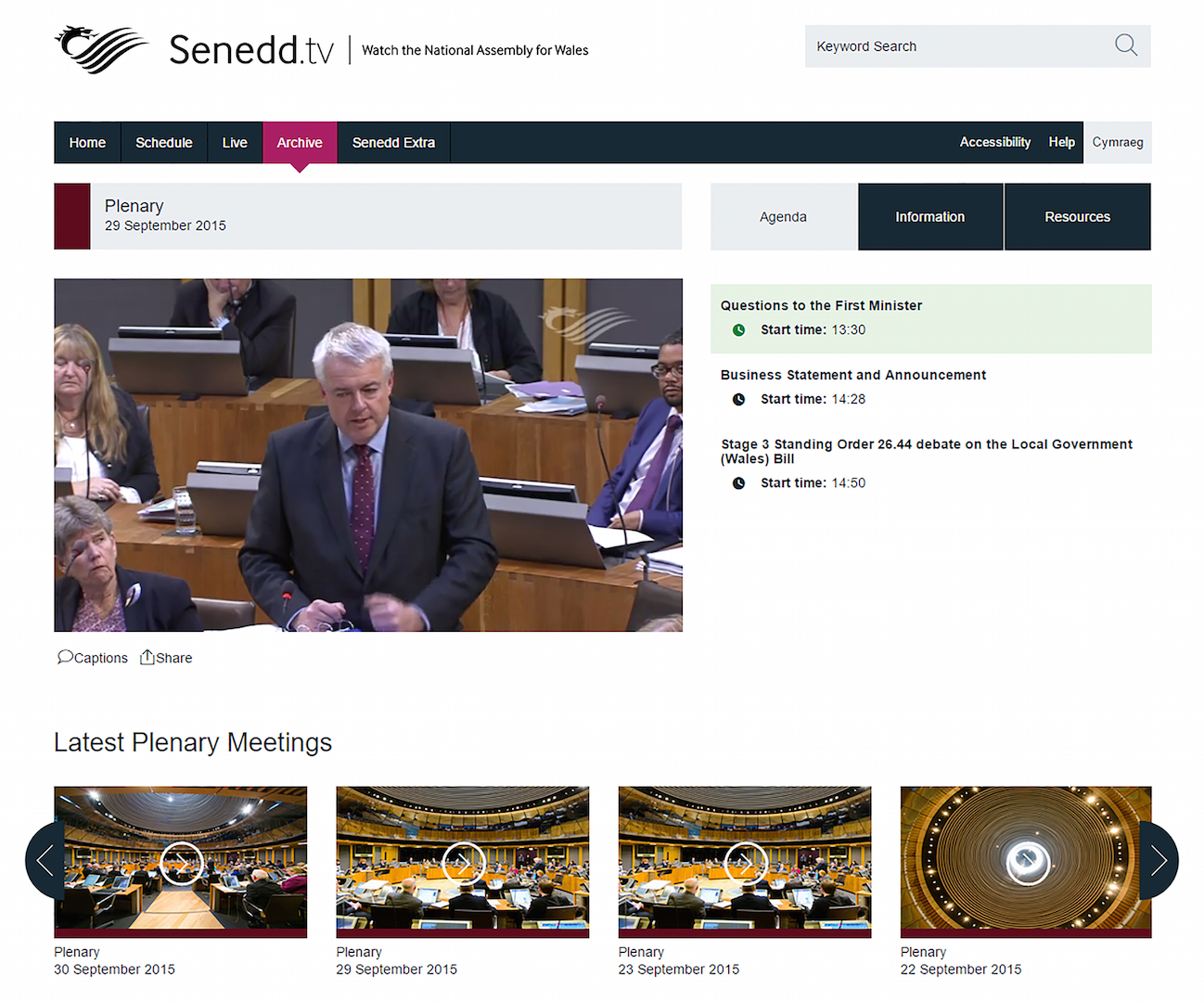Viewport: 1204px width, 1002px height.
Task: Click the magnifying glass search icon
Action: (1126, 45)
